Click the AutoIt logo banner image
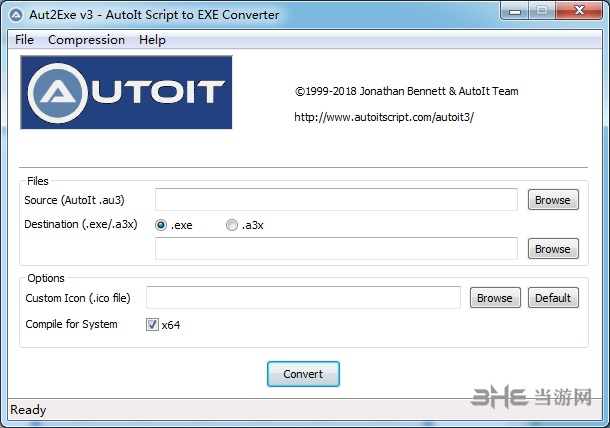Image resolution: width=610 pixels, height=428 pixels. [126, 92]
